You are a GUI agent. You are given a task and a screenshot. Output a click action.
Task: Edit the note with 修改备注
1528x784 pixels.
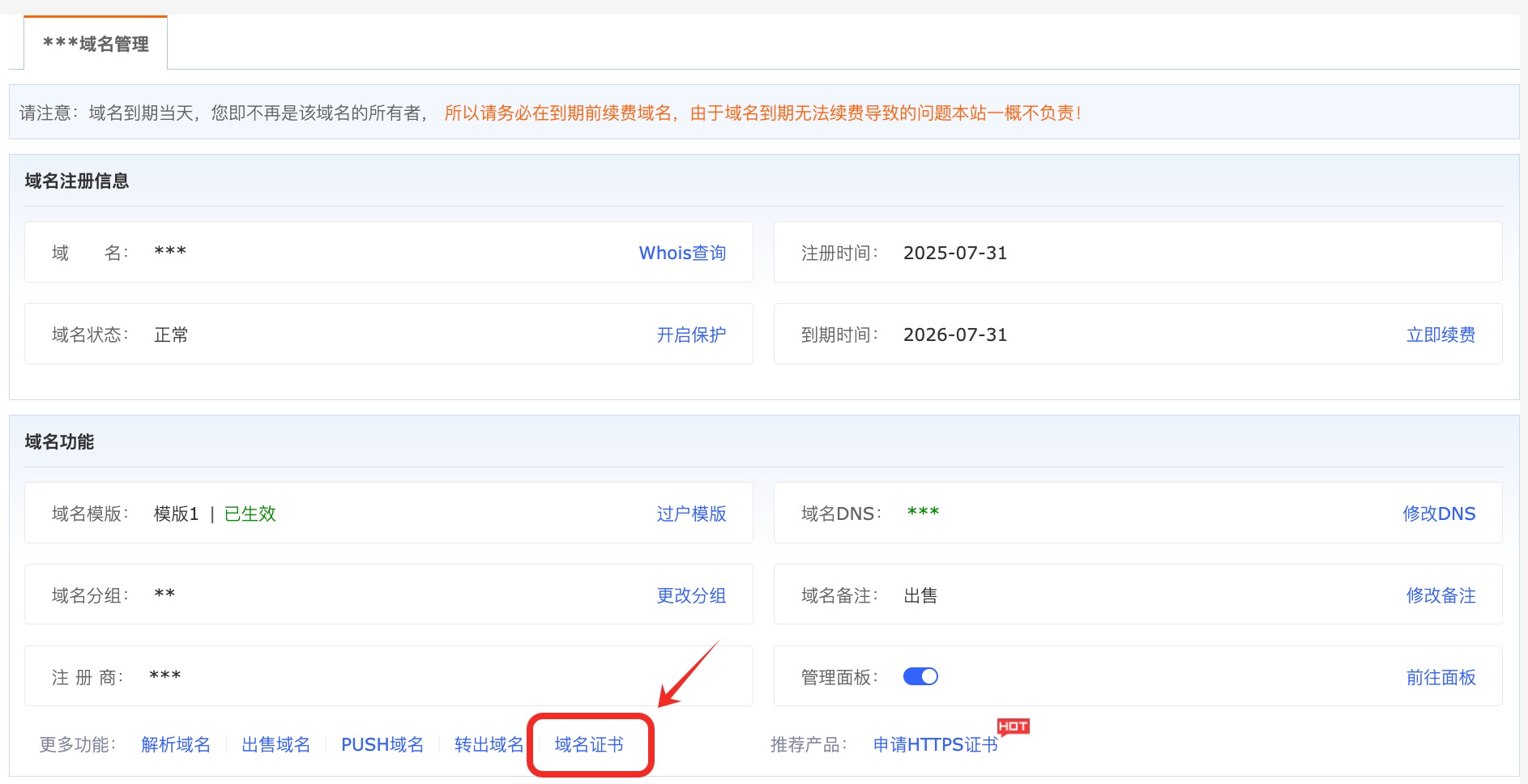point(1441,595)
